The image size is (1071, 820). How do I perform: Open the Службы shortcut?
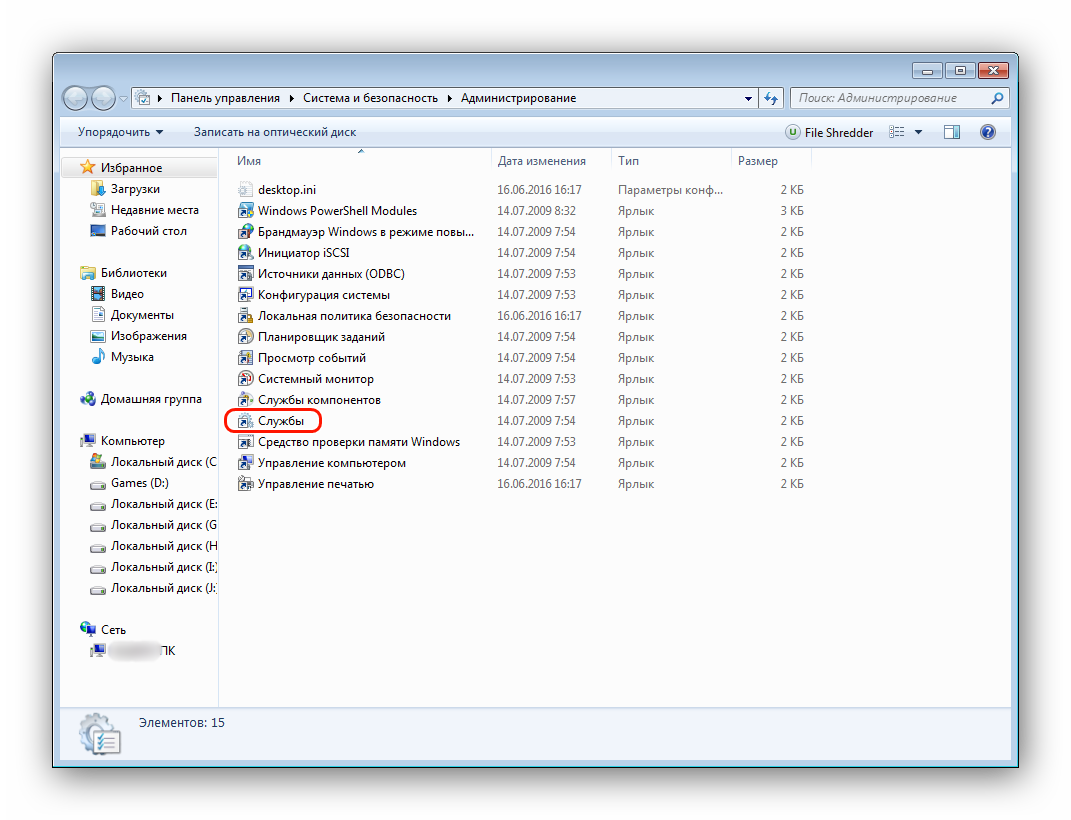[280, 421]
